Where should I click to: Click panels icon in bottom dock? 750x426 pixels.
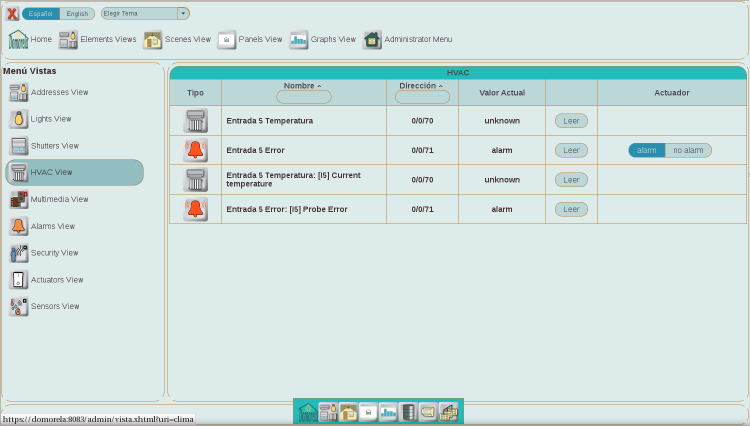point(368,412)
